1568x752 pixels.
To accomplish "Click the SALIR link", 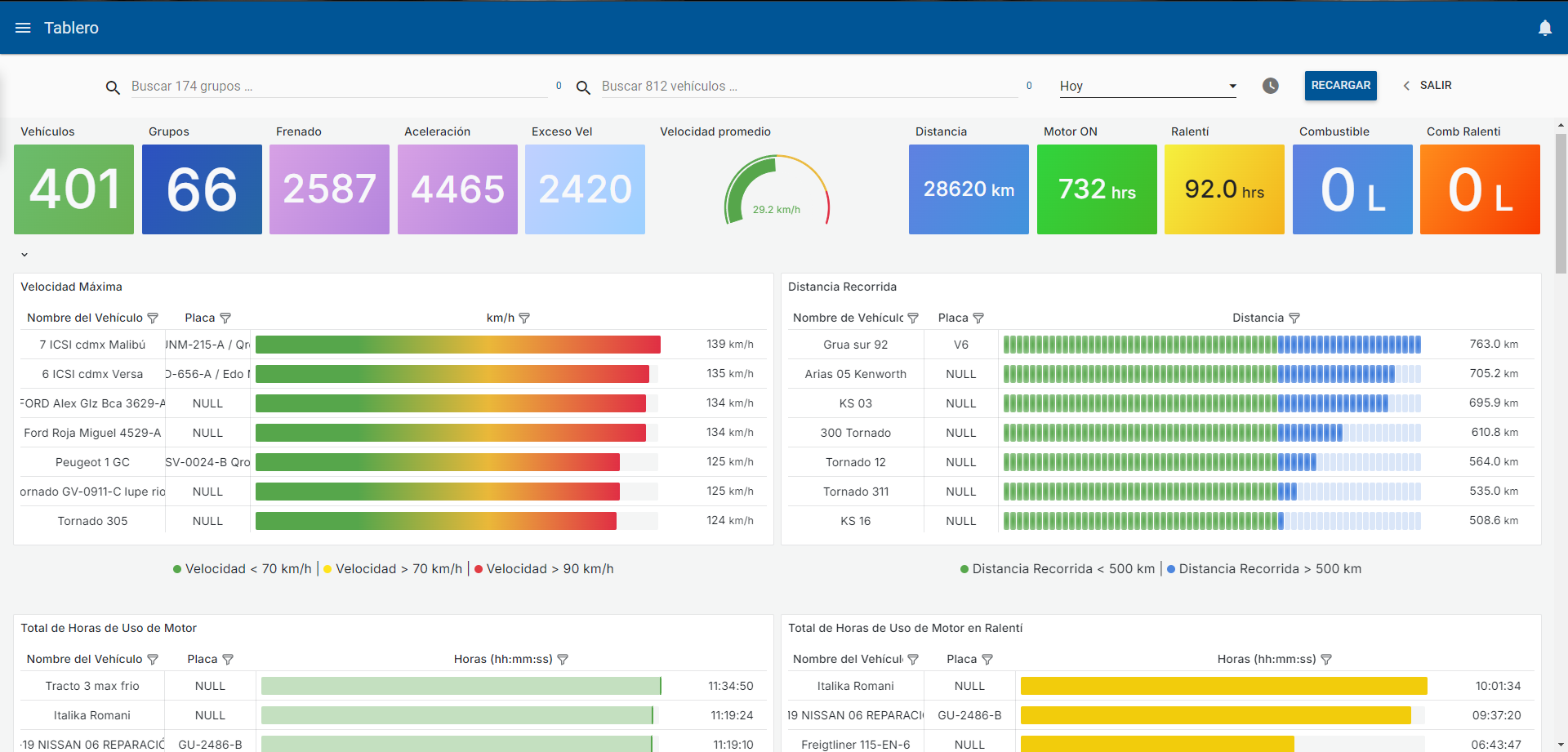I will pos(1428,86).
